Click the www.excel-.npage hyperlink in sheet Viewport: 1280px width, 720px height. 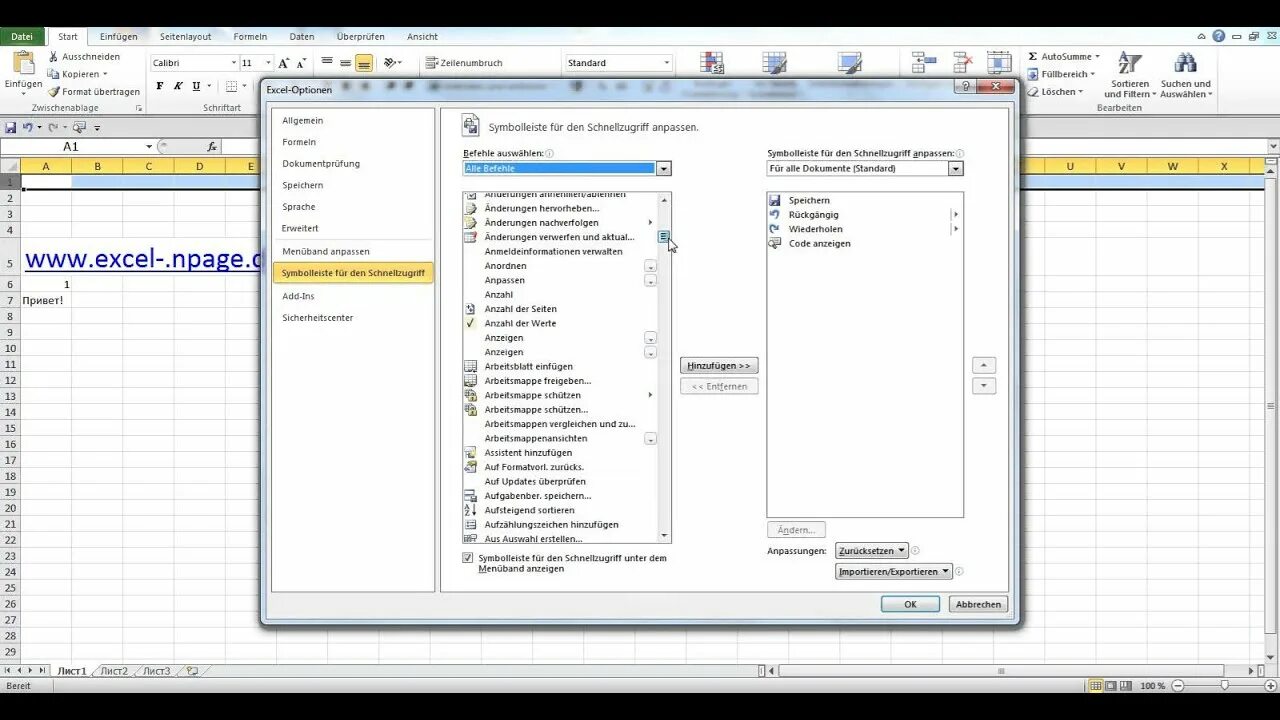tap(142, 259)
